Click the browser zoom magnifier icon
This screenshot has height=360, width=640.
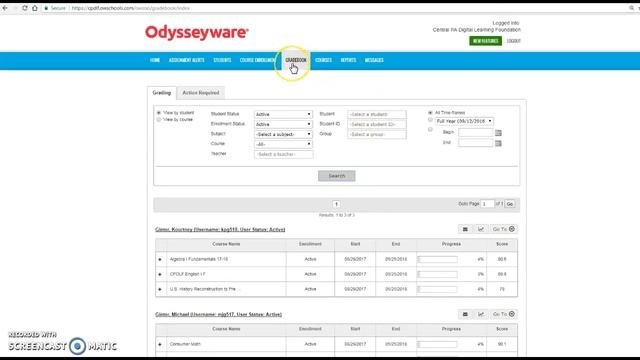tap(631, 8)
